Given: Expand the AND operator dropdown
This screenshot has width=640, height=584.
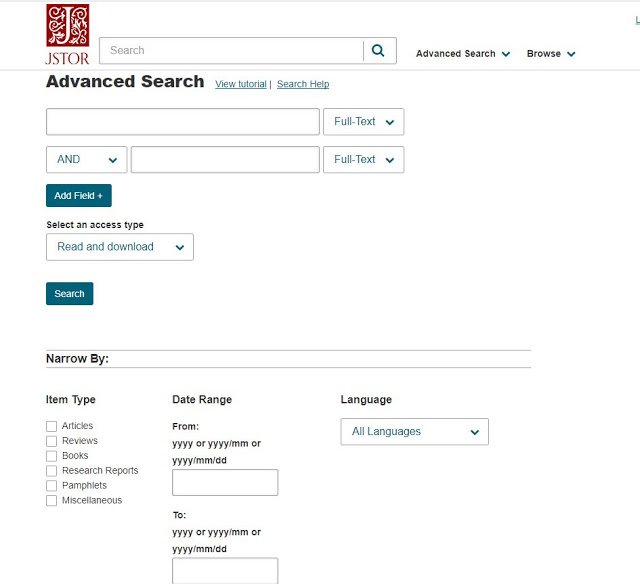Looking at the screenshot, I should coord(86,160).
